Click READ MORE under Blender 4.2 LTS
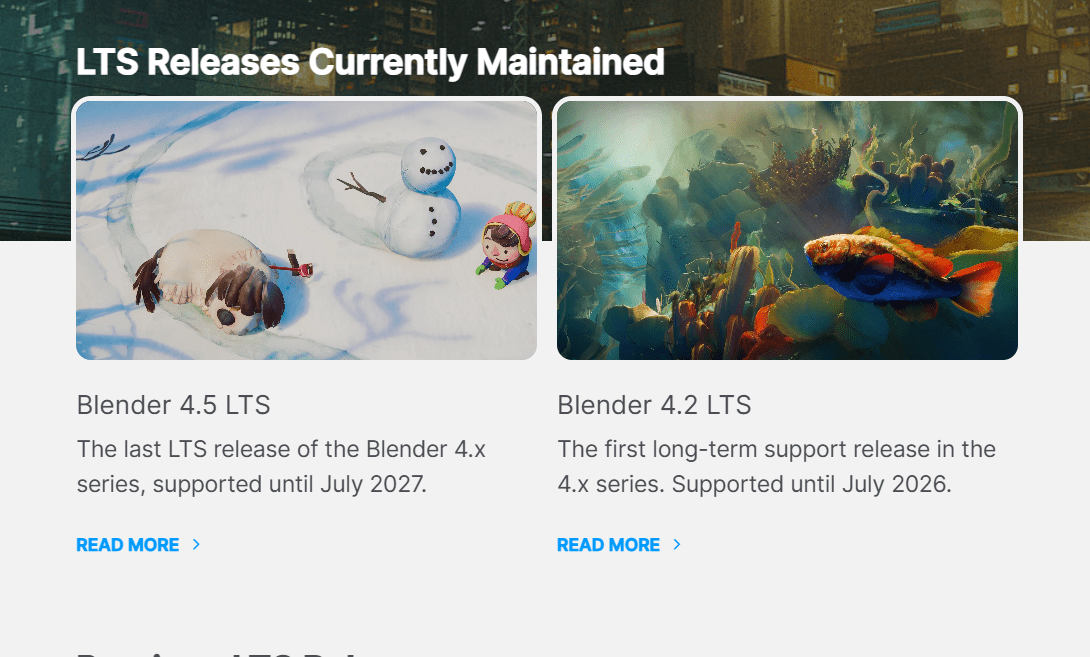The height and width of the screenshot is (657, 1090). pyautogui.click(x=609, y=545)
